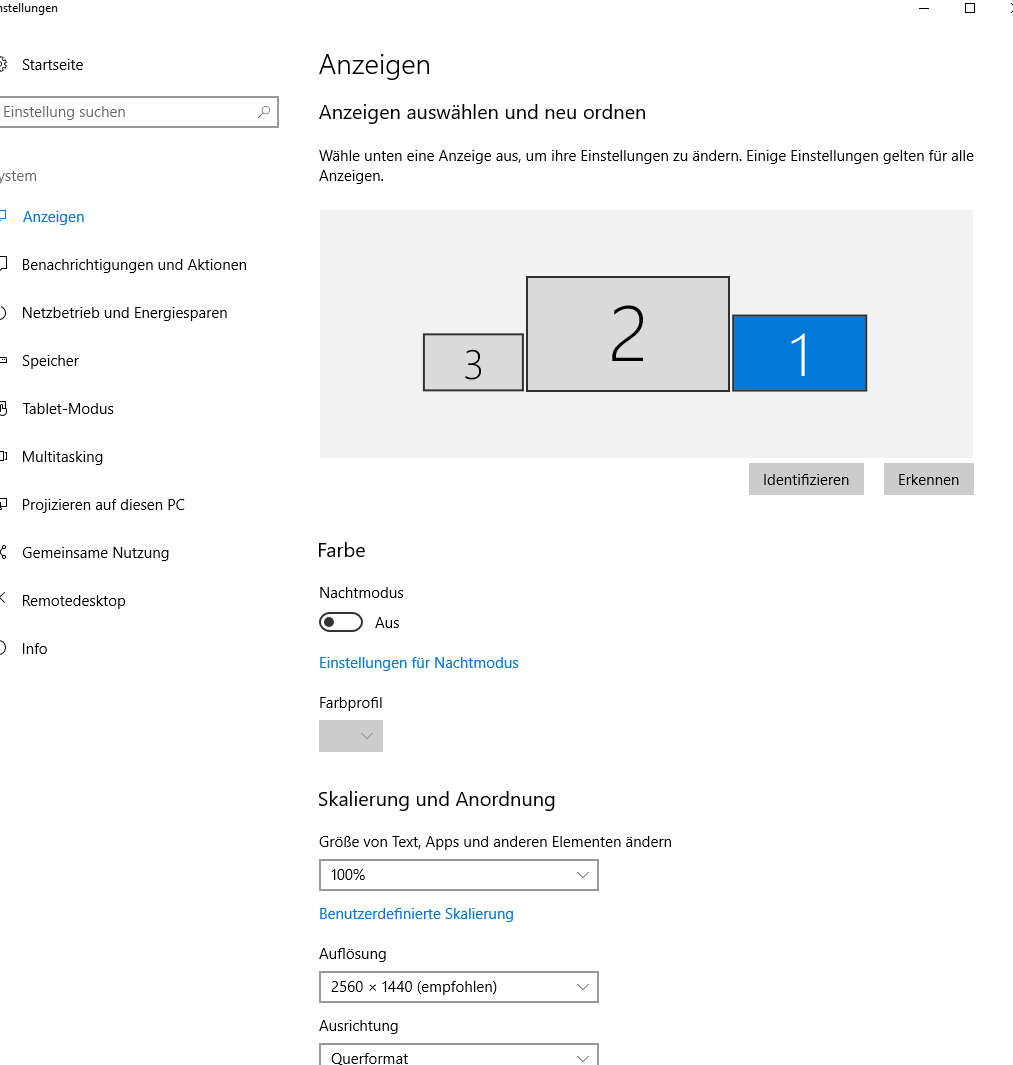Click the search magnifier icon
The width and height of the screenshot is (1013, 1065).
(264, 111)
